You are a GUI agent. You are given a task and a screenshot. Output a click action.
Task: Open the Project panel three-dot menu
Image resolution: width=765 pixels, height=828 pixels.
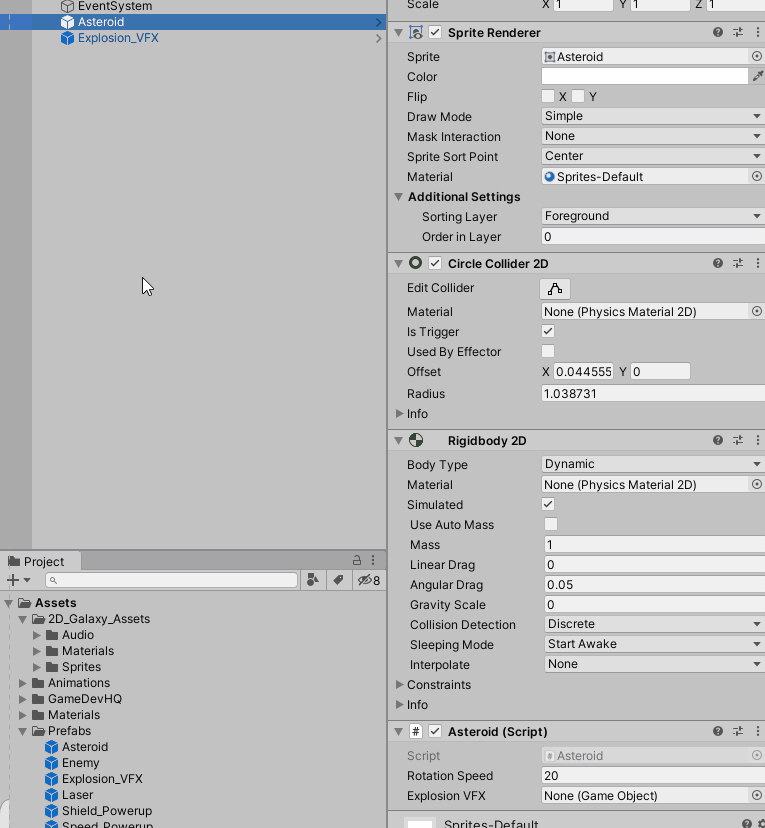[x=373, y=560]
